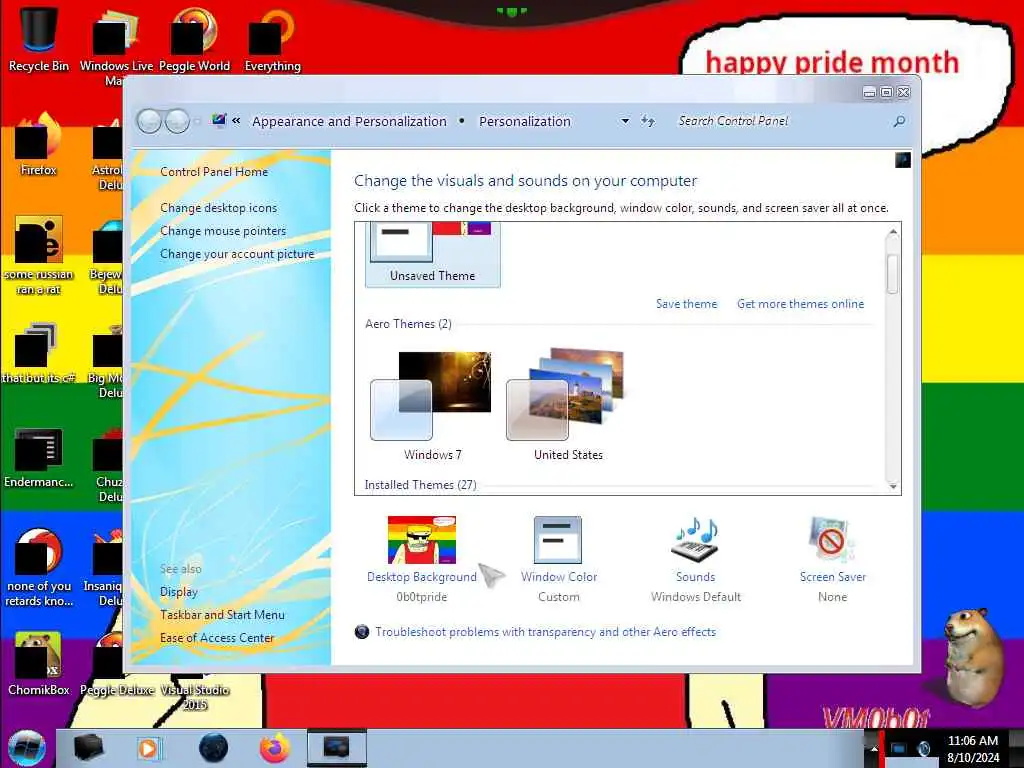The height and width of the screenshot is (768, 1024).
Task: Open the Recycle Bin desktop icon
Action: (39, 39)
